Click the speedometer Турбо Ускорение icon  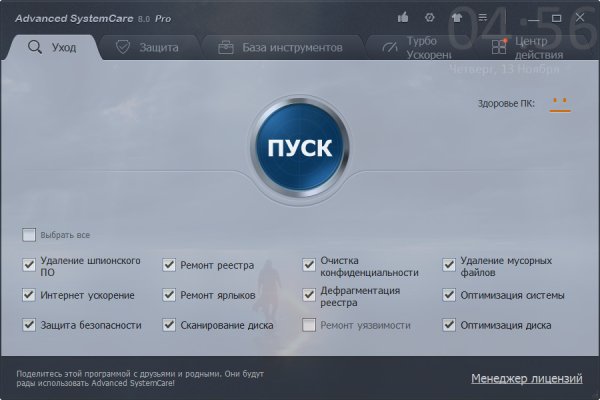click(390, 47)
